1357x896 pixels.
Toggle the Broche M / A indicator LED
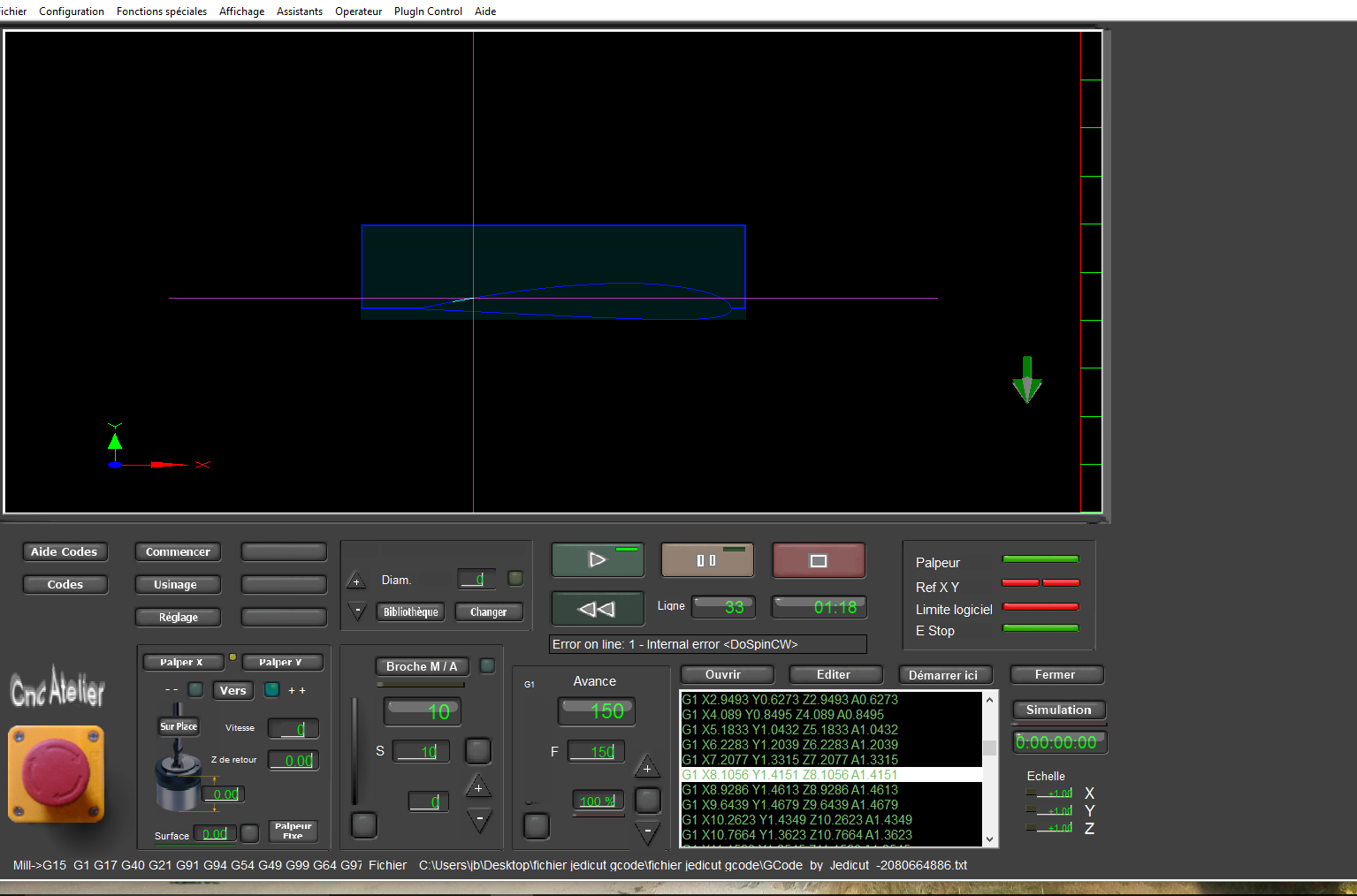click(487, 665)
